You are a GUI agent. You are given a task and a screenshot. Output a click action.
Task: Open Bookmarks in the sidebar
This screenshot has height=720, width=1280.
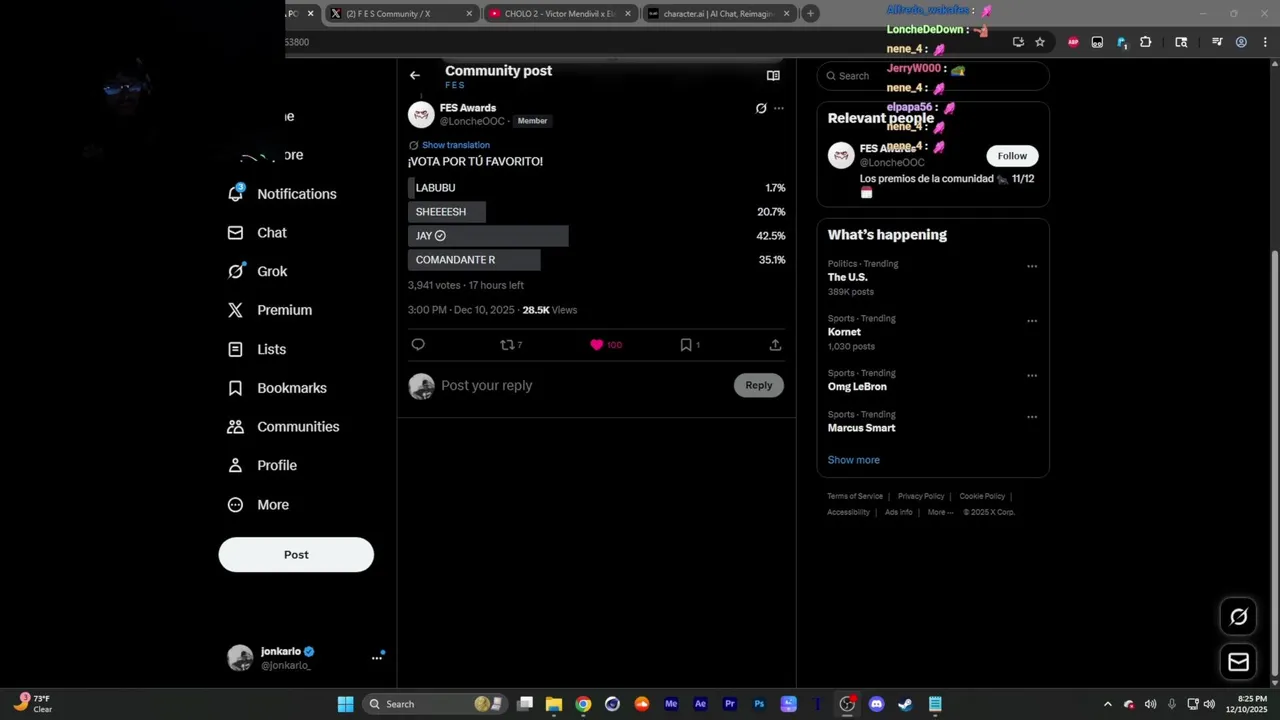[277, 388]
